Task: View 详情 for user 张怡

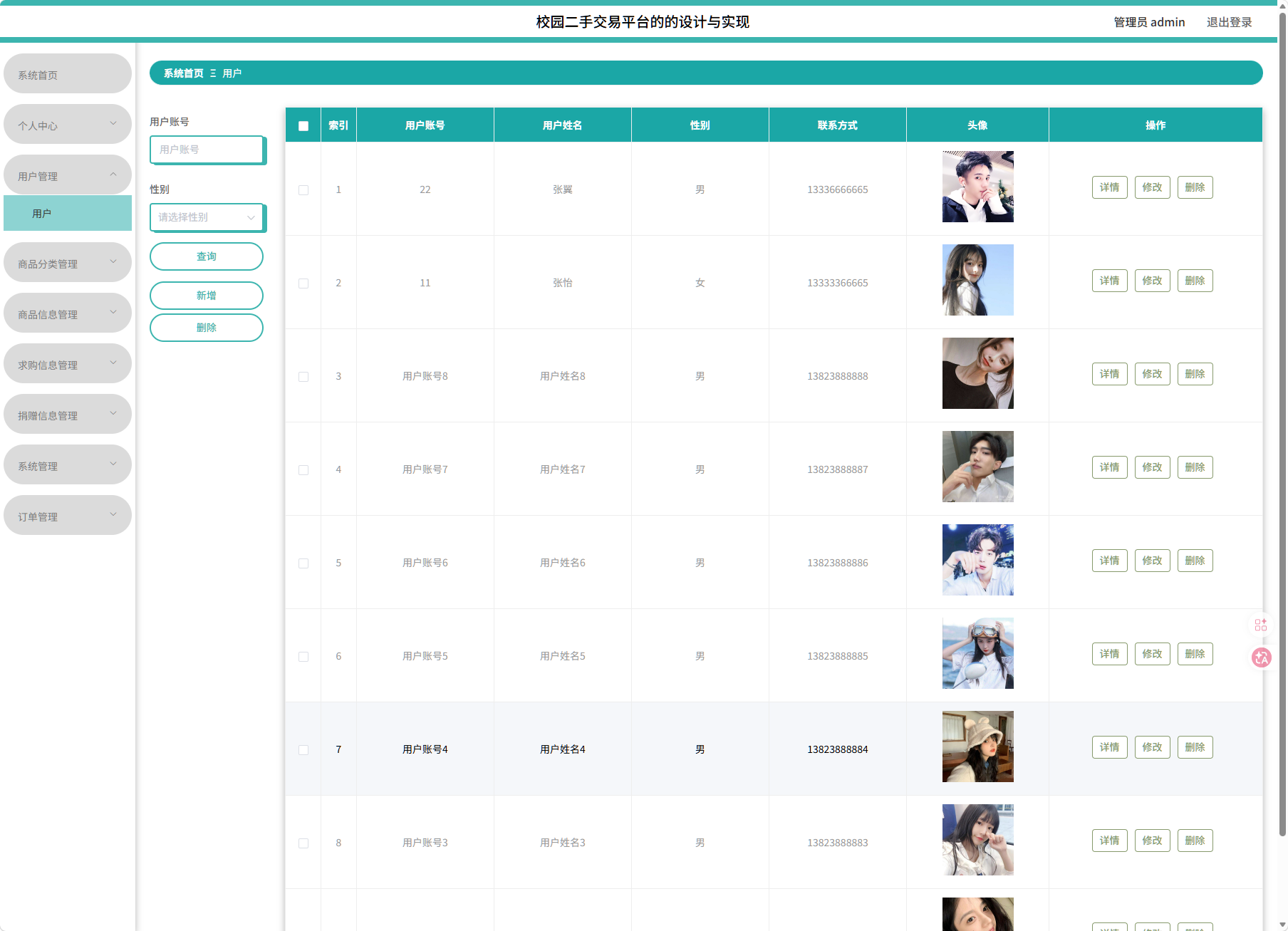Action: (x=1110, y=281)
